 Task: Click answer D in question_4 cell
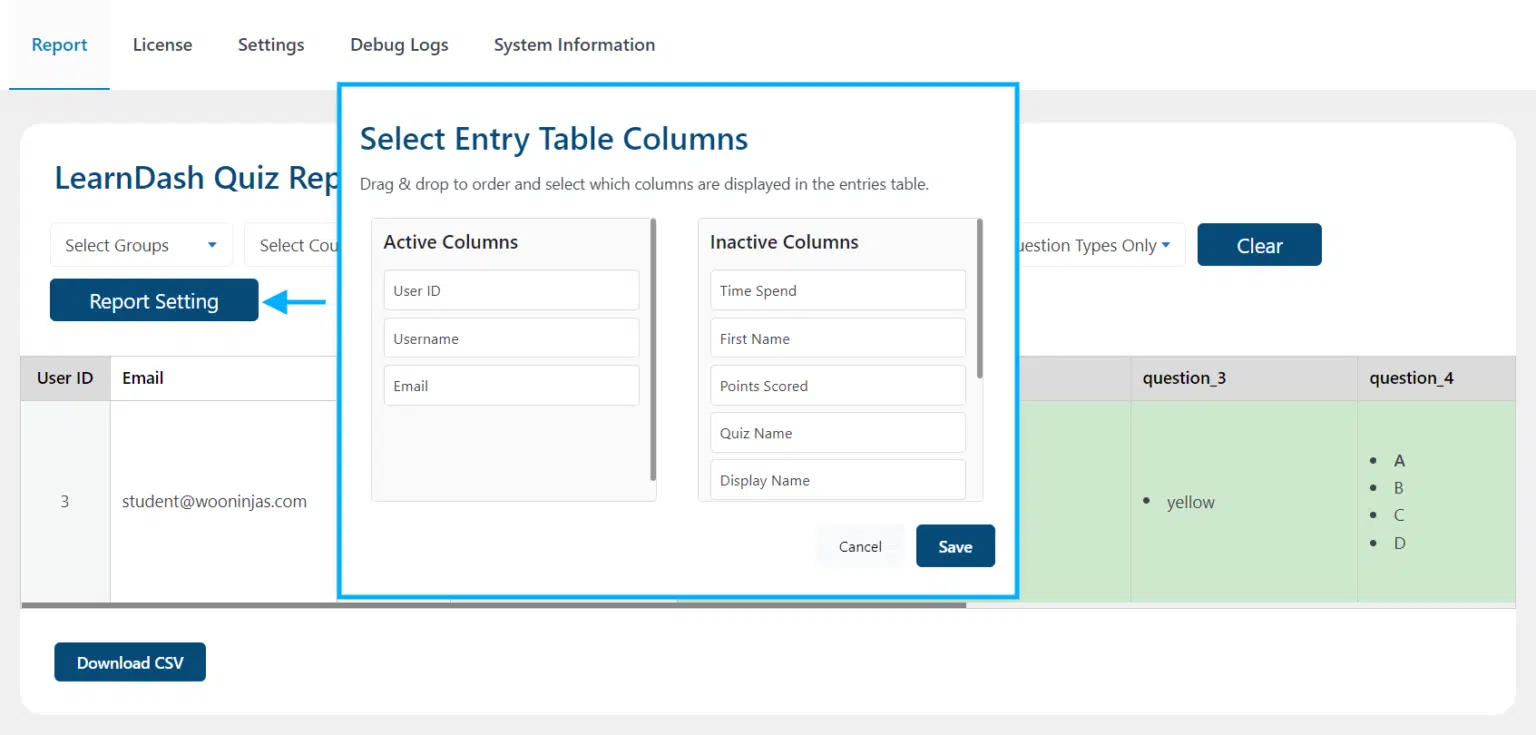click(1399, 543)
